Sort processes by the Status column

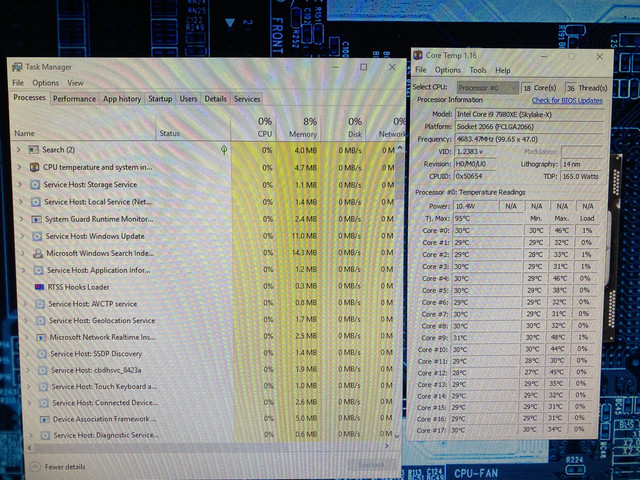169,133
